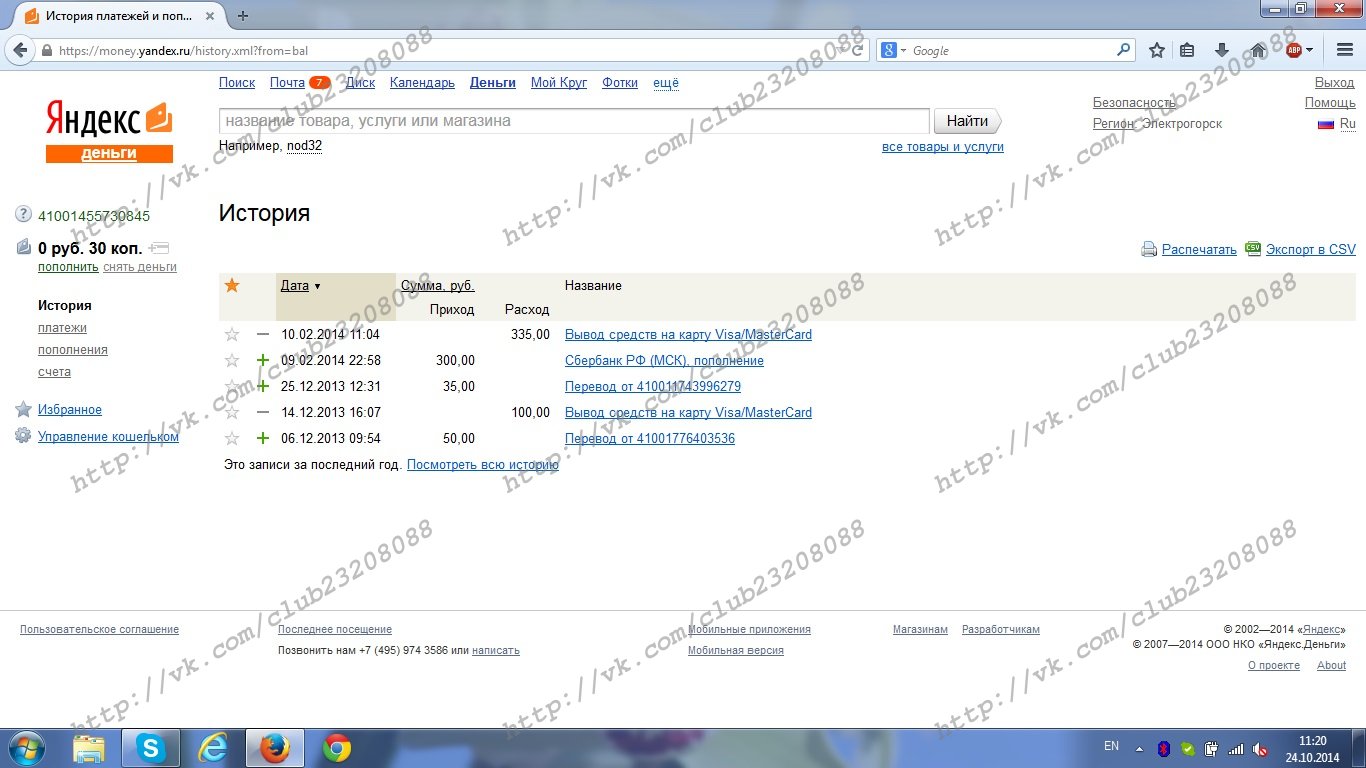1366x768 pixels.
Task: Open bookmarks list icon in toolbar
Action: 1187,50
